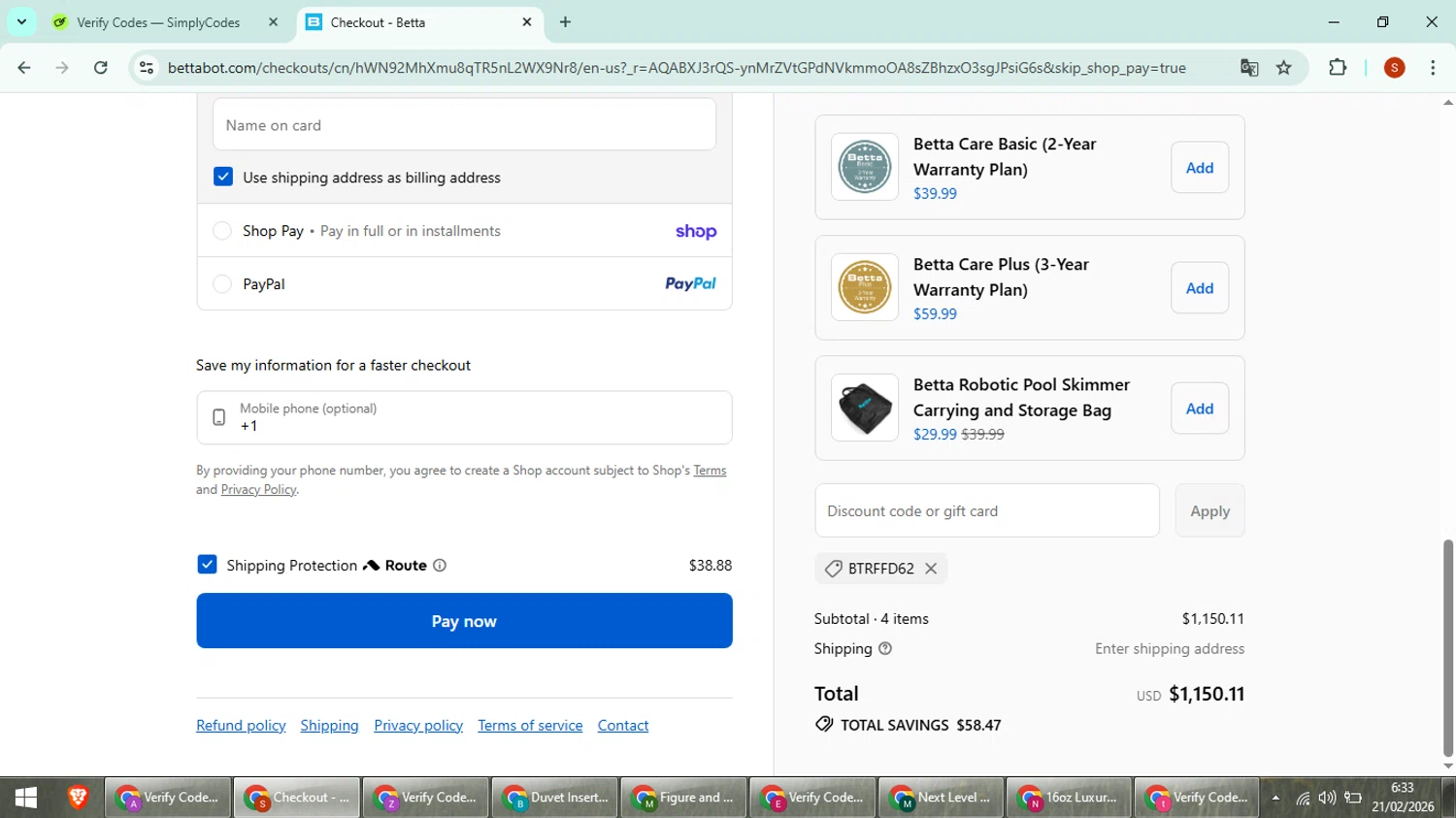
Task: Add Betta Care Basic 2-Year Warranty
Action: 1200,168
